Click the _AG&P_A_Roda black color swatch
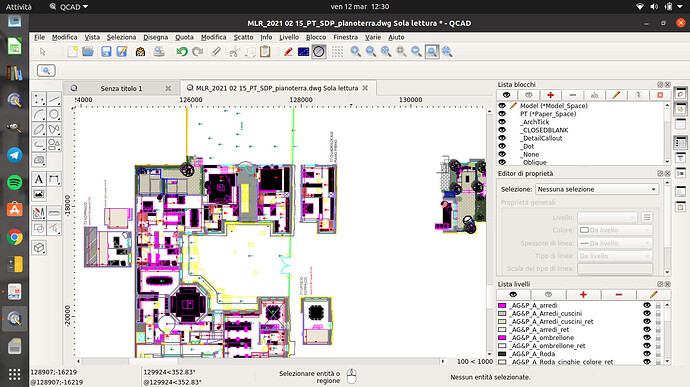The image size is (690, 387). [502, 354]
